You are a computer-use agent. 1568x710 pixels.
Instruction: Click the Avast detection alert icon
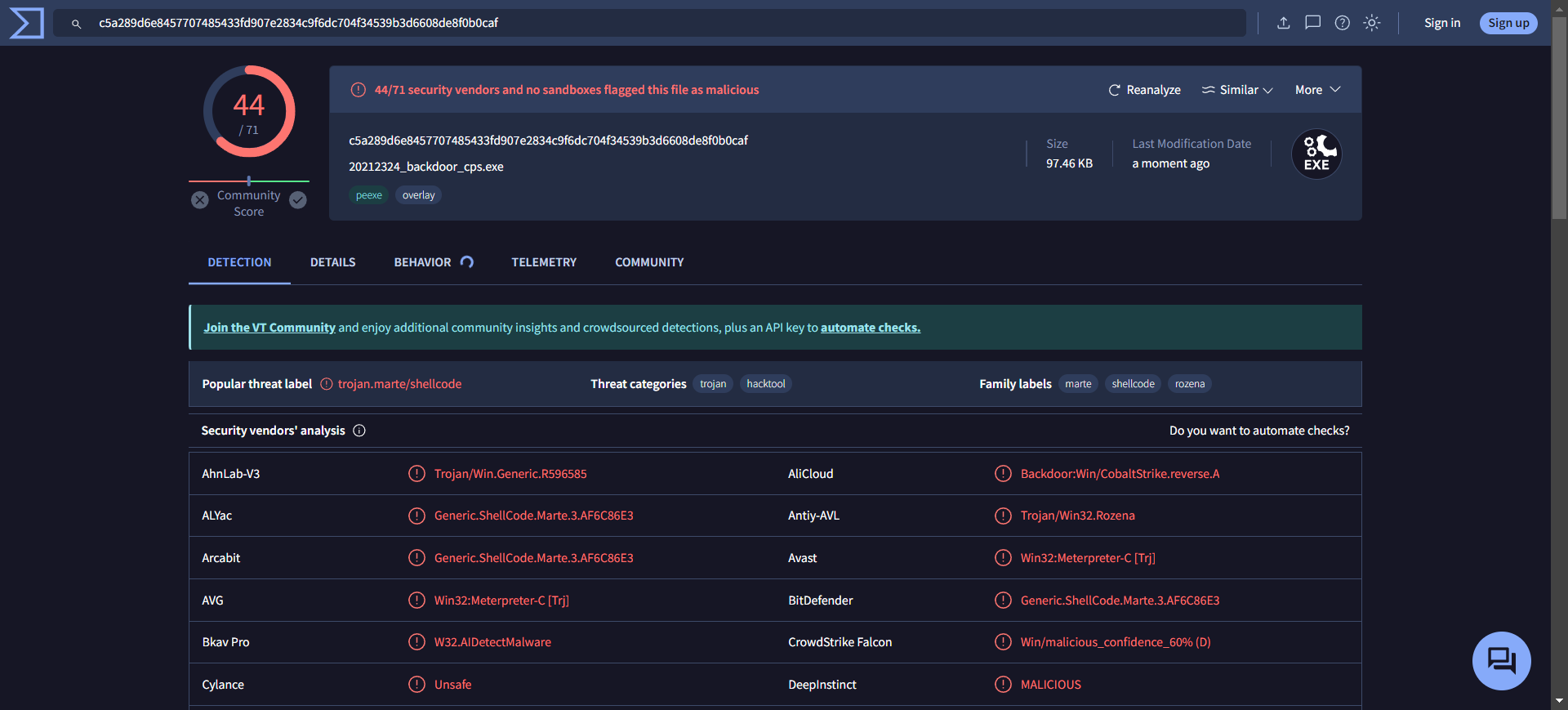1004,558
